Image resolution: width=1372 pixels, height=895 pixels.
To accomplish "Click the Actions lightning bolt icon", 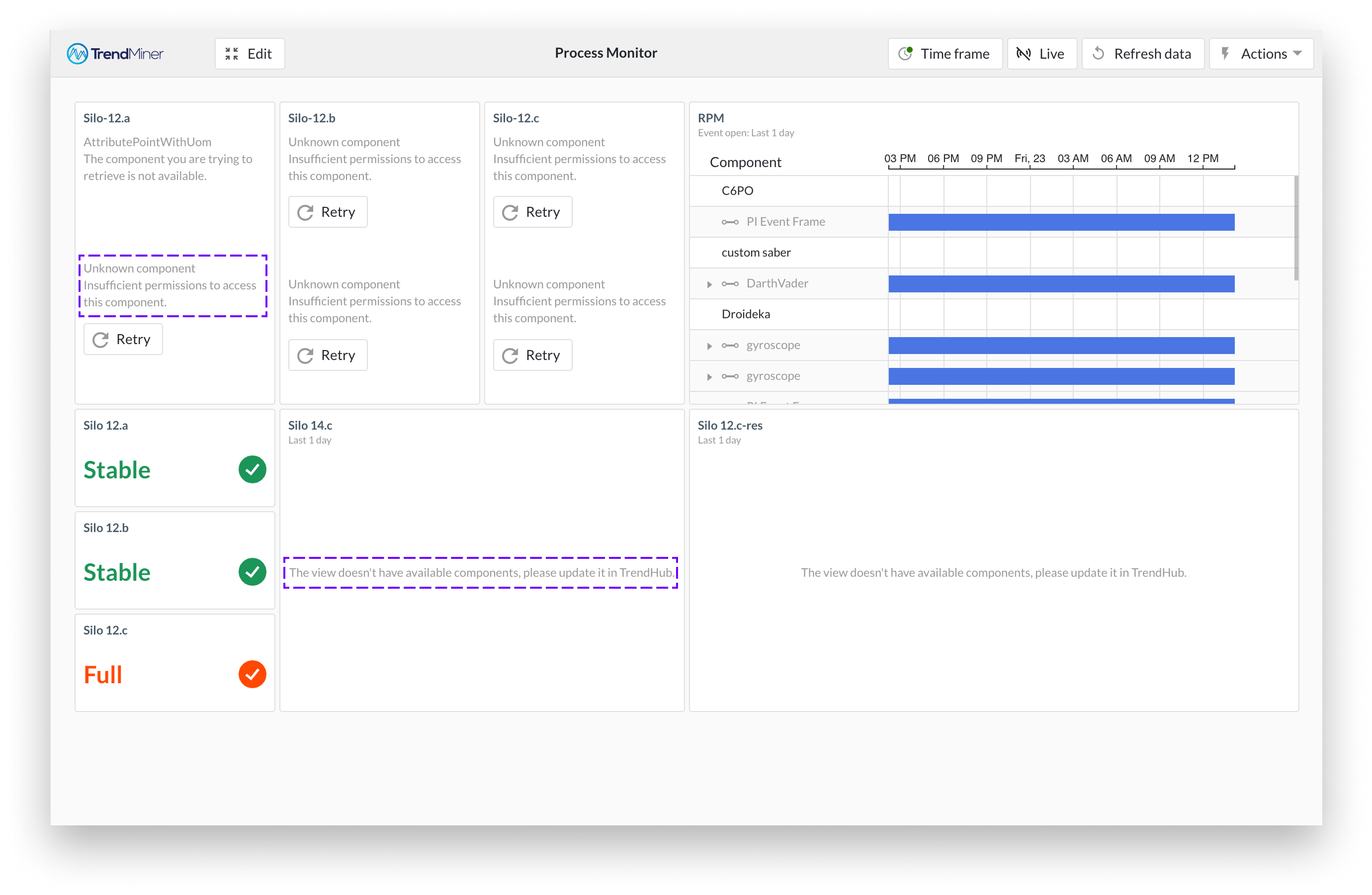I will pyautogui.click(x=1225, y=54).
